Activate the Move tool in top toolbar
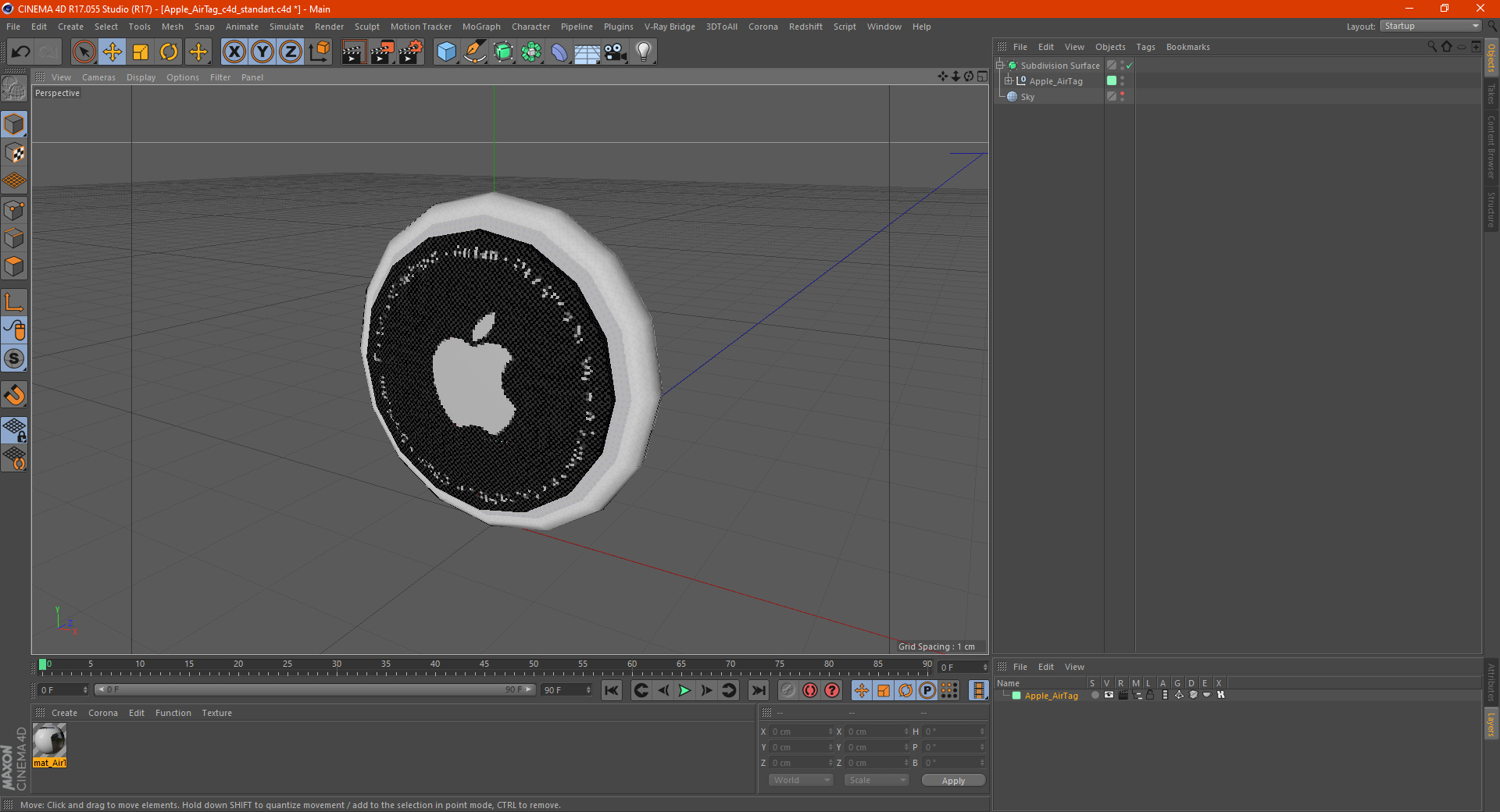 pos(112,52)
